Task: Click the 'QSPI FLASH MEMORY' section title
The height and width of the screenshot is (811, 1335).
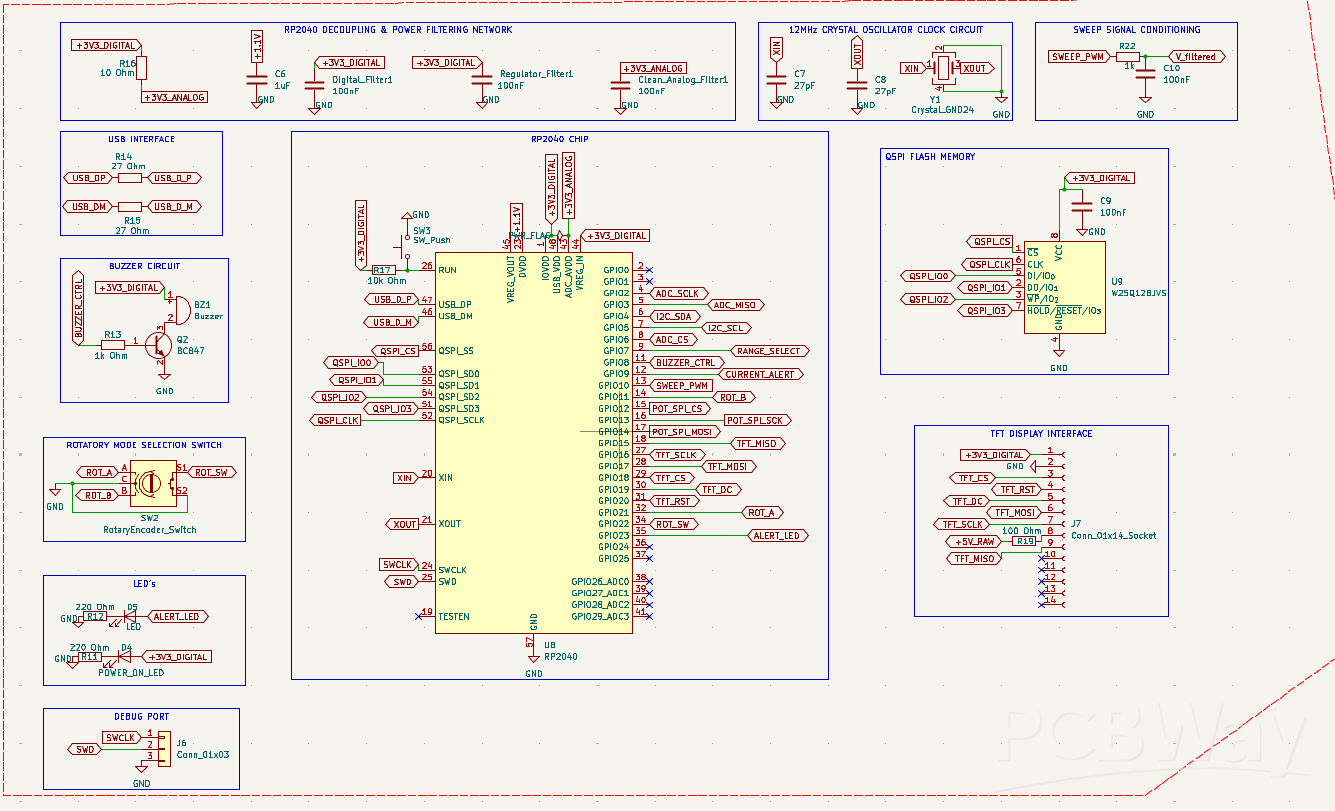Action: point(929,157)
